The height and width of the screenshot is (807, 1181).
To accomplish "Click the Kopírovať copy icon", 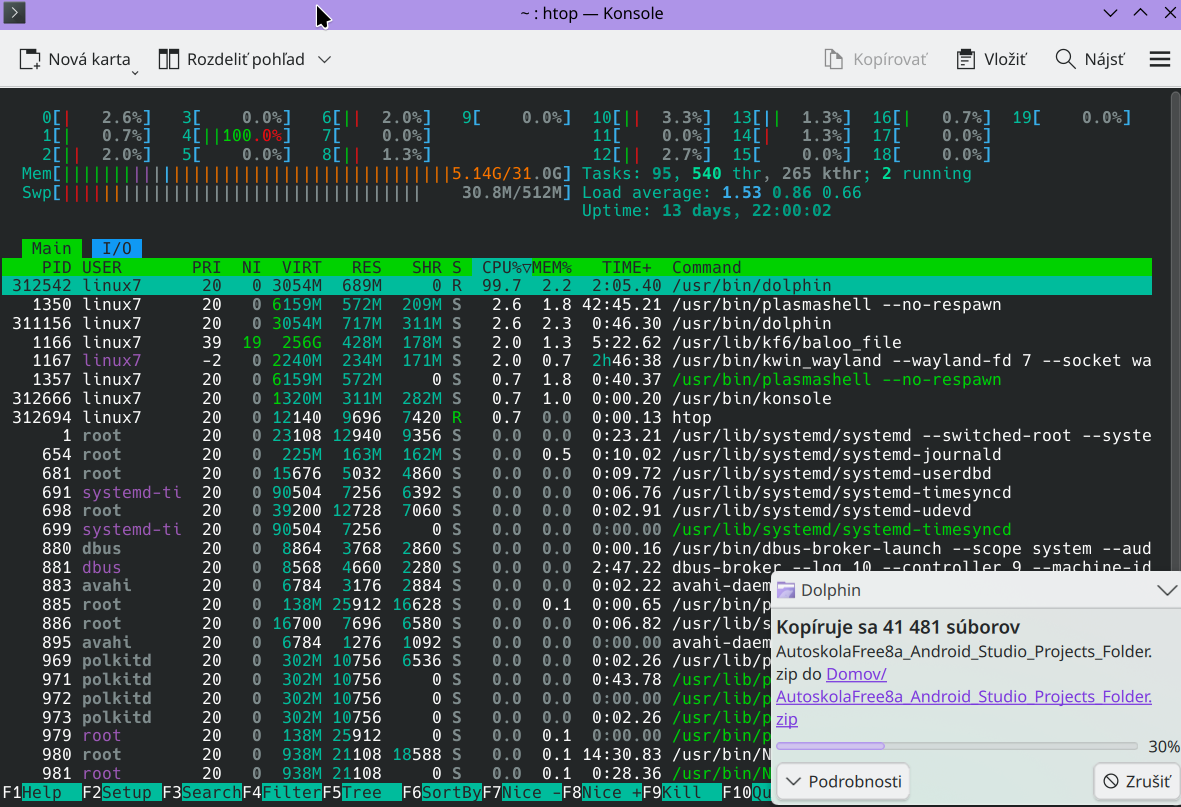I will click(x=834, y=59).
